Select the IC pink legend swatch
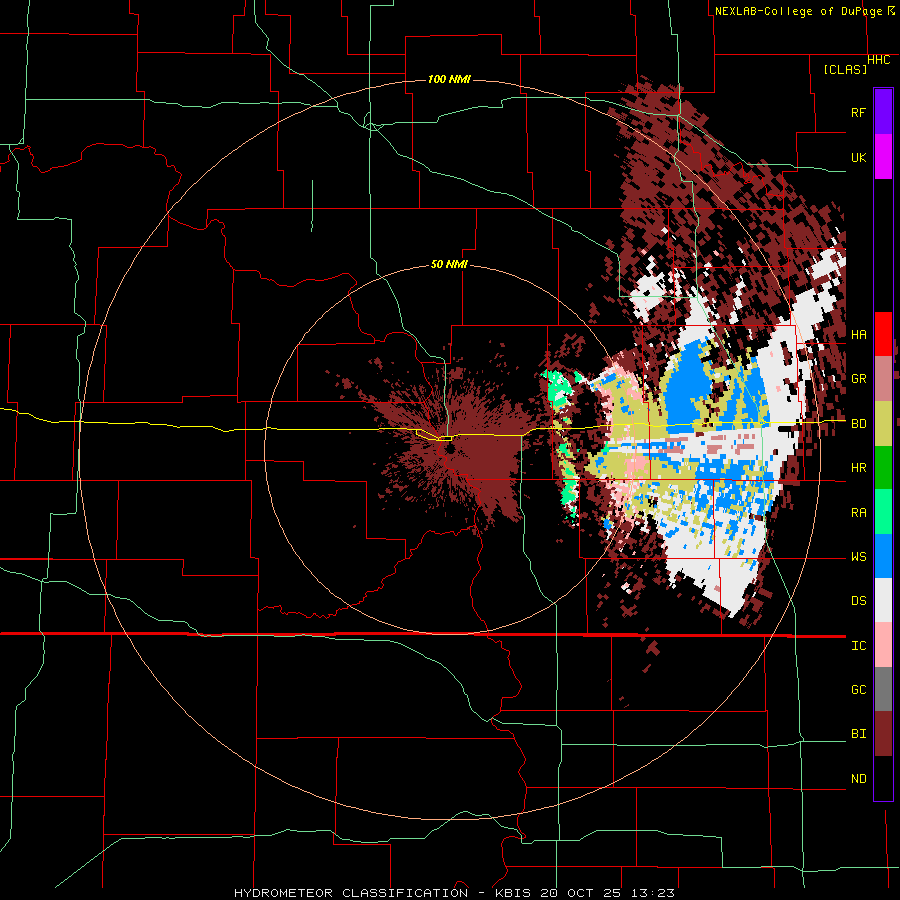 tap(883, 645)
